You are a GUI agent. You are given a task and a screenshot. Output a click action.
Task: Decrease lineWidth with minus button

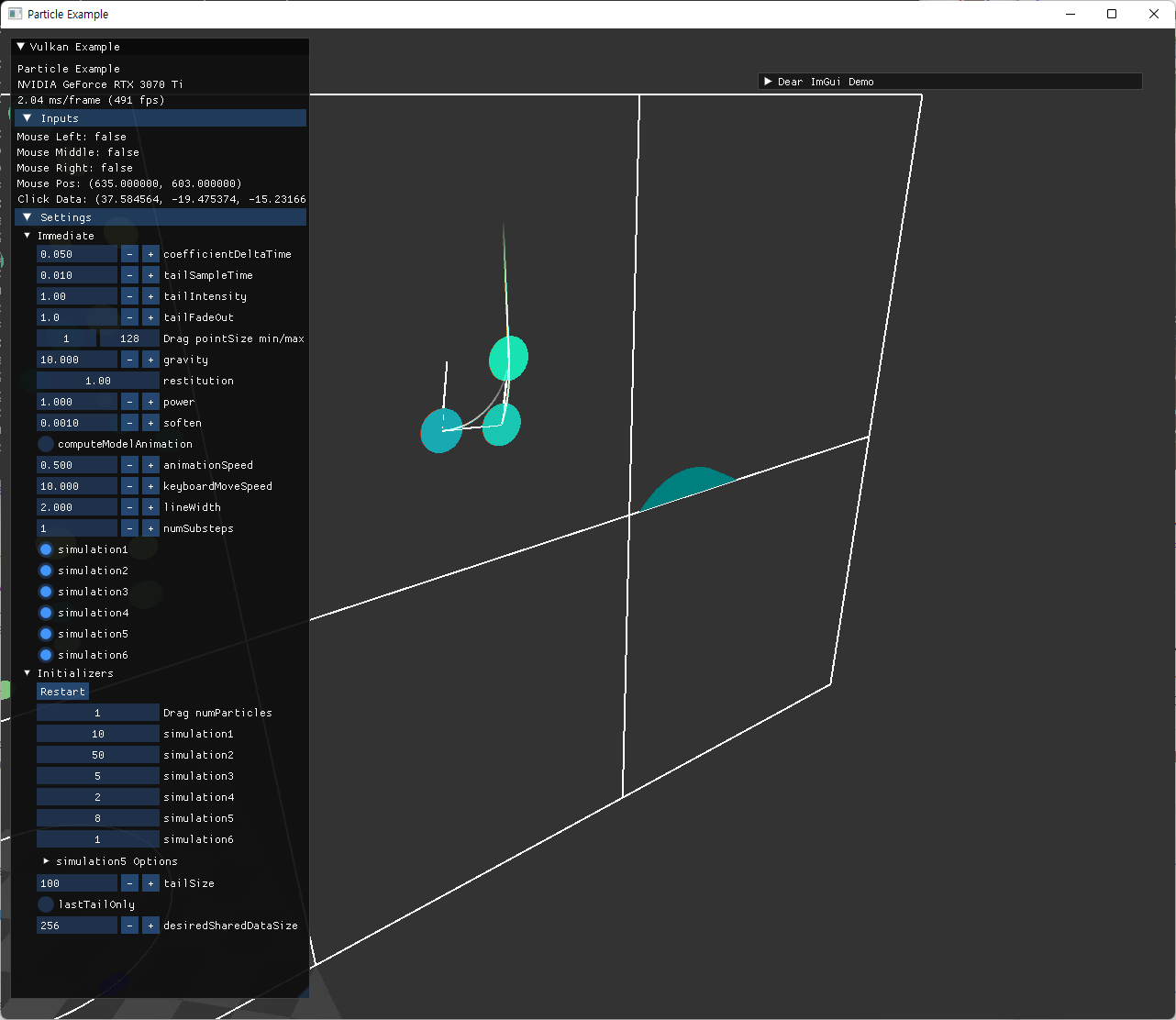(x=129, y=507)
